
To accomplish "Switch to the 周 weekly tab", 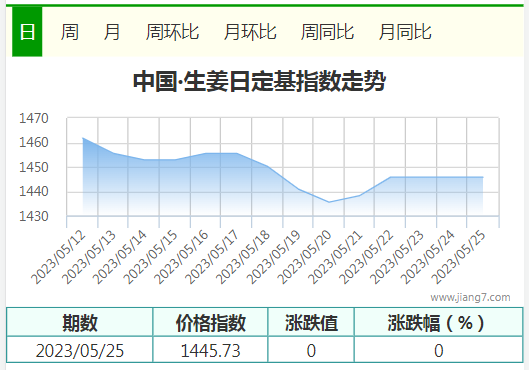I will click(70, 32).
